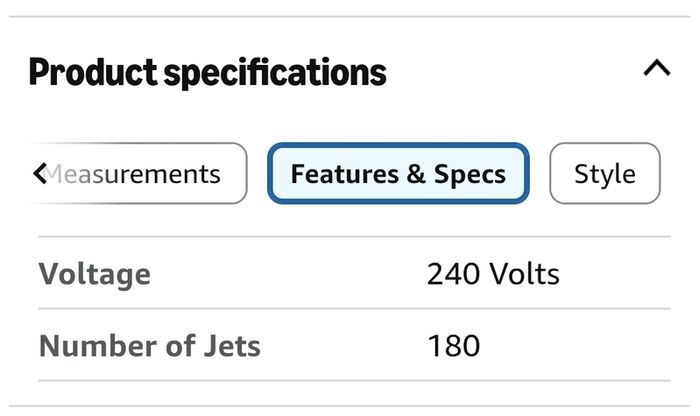
Task: Click the word "Features" in the selected tab
Action: tap(345, 174)
